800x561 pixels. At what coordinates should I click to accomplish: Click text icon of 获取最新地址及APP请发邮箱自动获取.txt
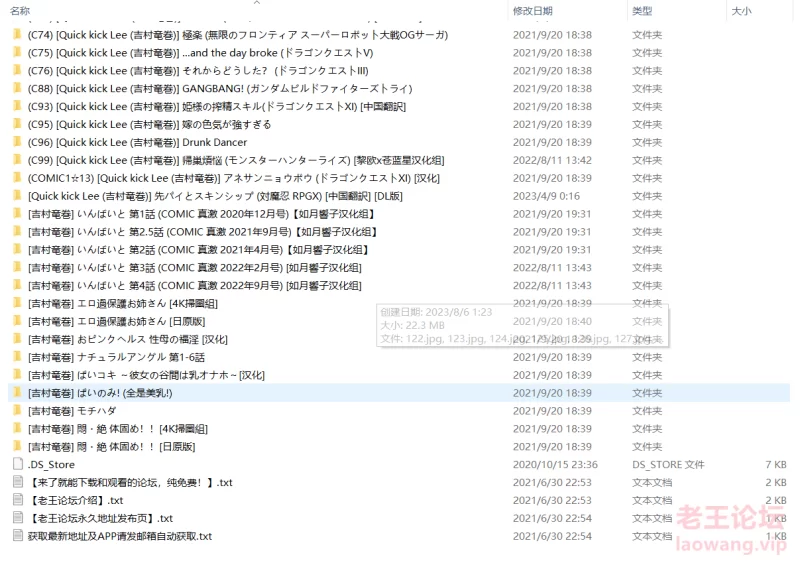pyautogui.click(x=18, y=535)
